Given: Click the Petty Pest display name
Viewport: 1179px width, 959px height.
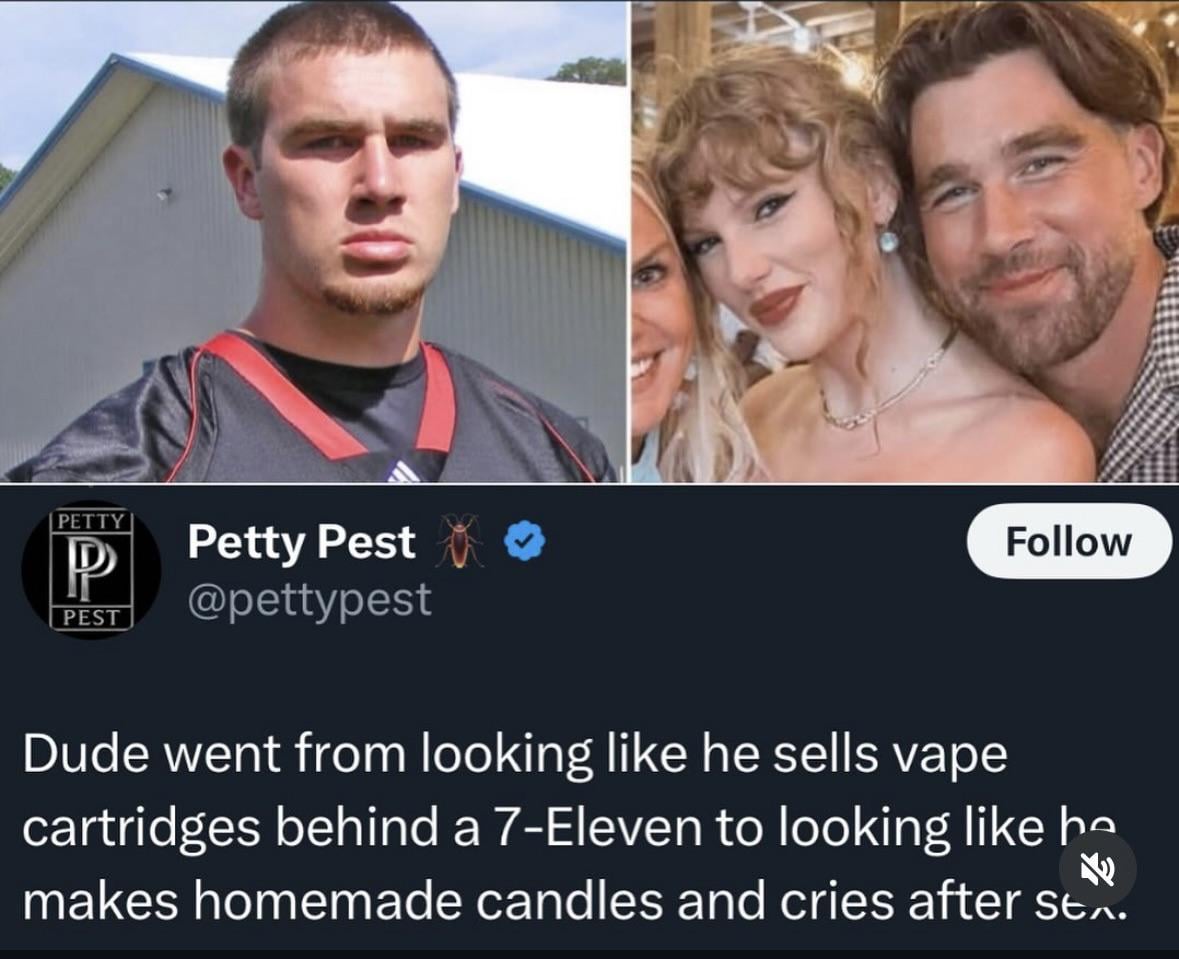Looking at the screenshot, I should [301, 542].
